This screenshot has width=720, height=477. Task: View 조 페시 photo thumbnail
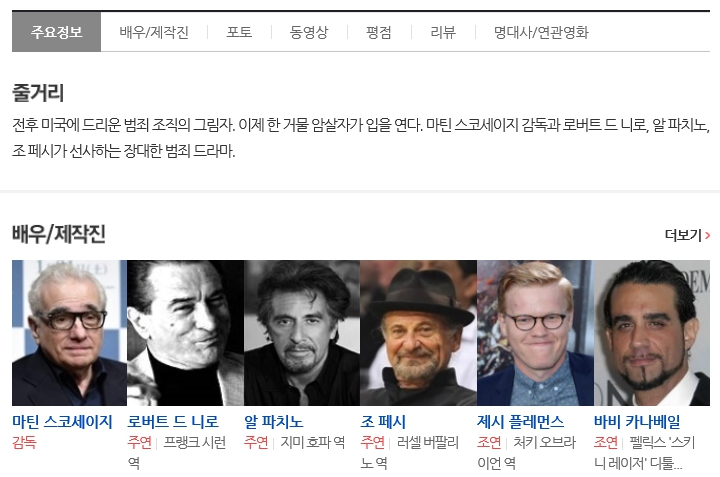(419, 333)
